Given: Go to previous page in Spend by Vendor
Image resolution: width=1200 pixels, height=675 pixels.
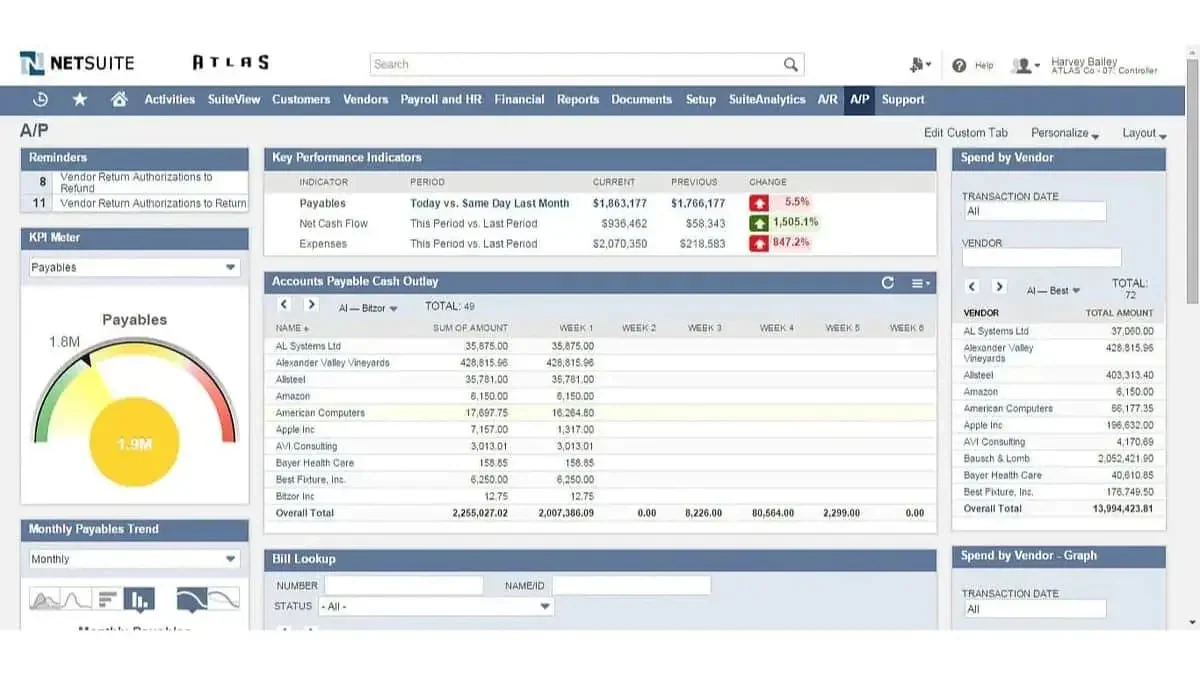Looking at the screenshot, I should click(971, 287).
